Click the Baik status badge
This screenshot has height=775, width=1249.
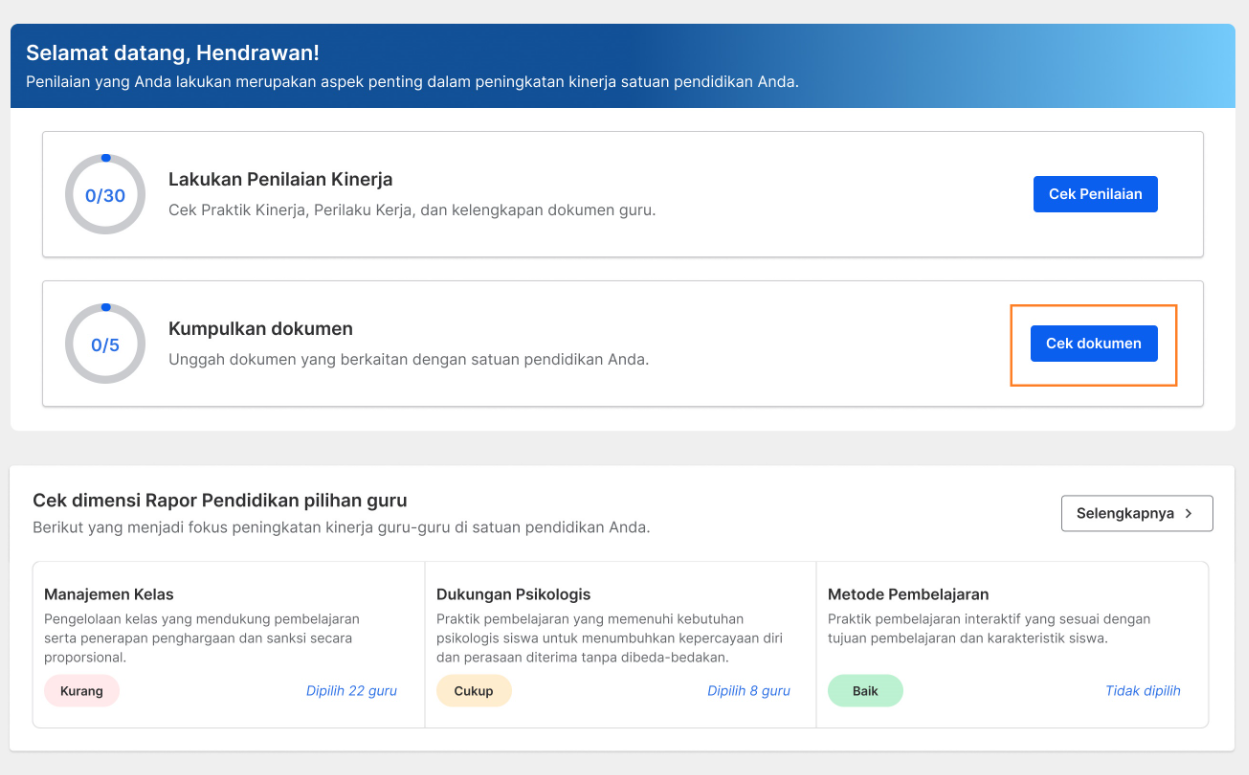pos(865,691)
